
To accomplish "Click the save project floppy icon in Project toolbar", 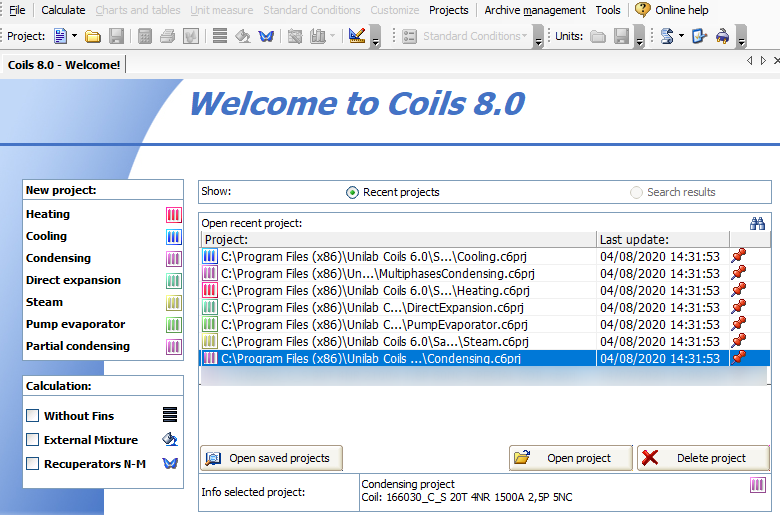I will point(116,36).
